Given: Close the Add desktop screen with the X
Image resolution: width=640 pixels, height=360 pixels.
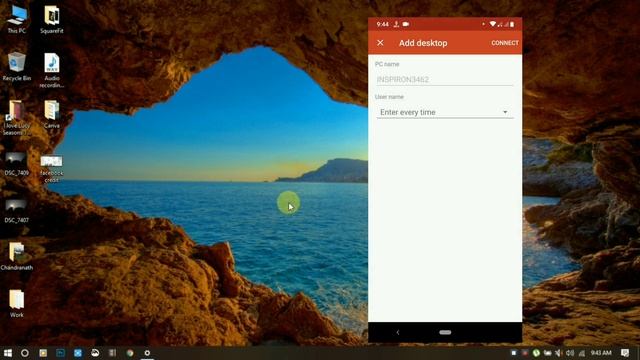Looking at the screenshot, I should (x=380, y=43).
